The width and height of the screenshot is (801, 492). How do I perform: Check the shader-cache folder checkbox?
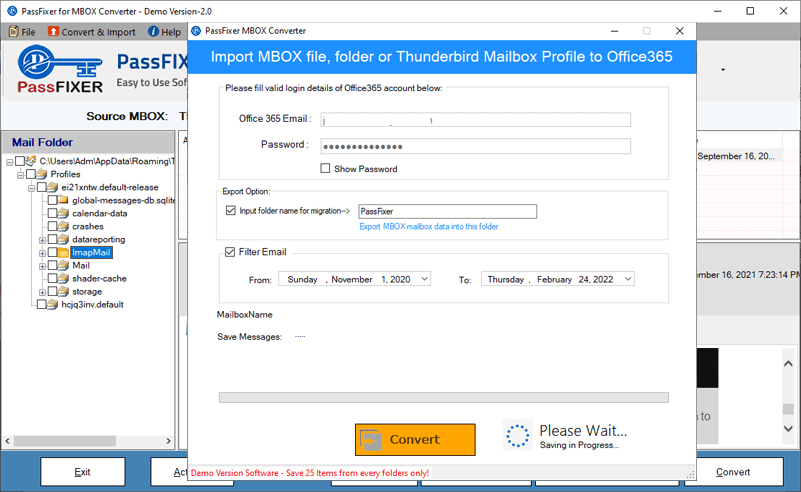tap(52, 278)
